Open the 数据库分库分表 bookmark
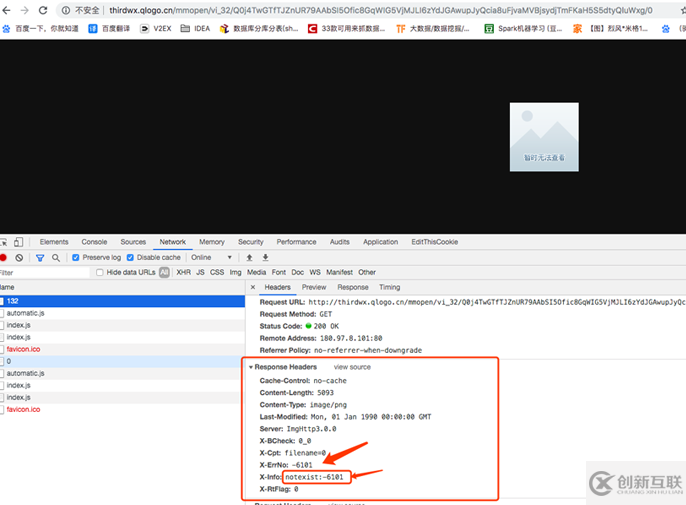Screen dimensions: 686x505 pyautogui.click(x=259, y=28)
